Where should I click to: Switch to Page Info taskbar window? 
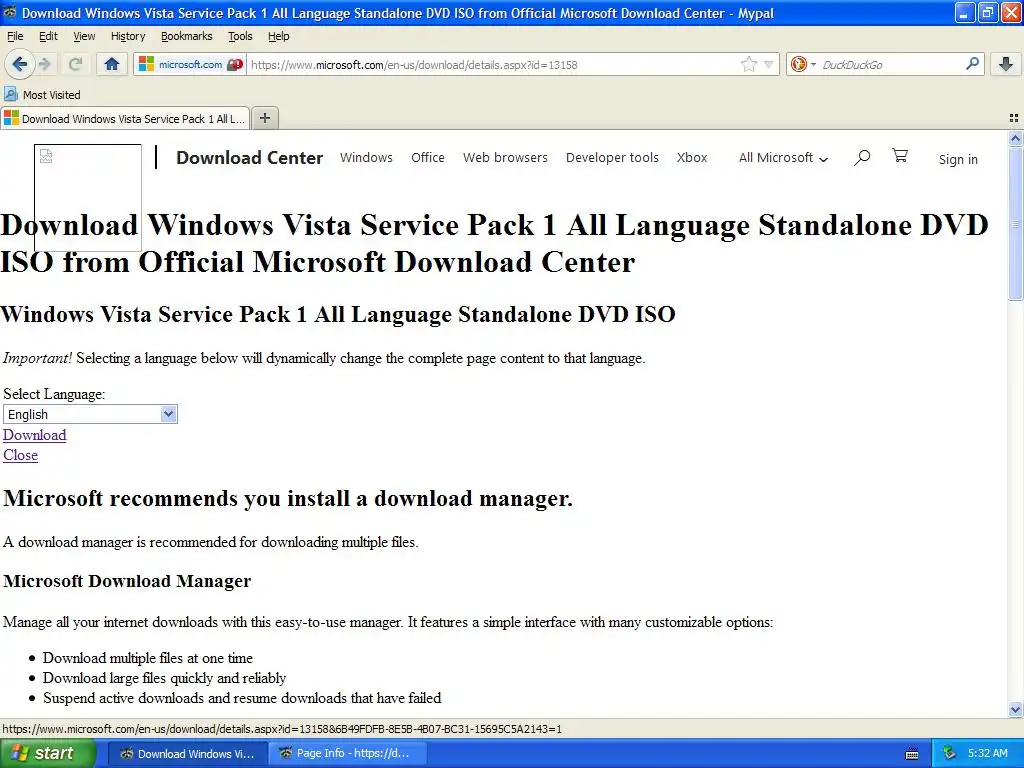[346, 753]
